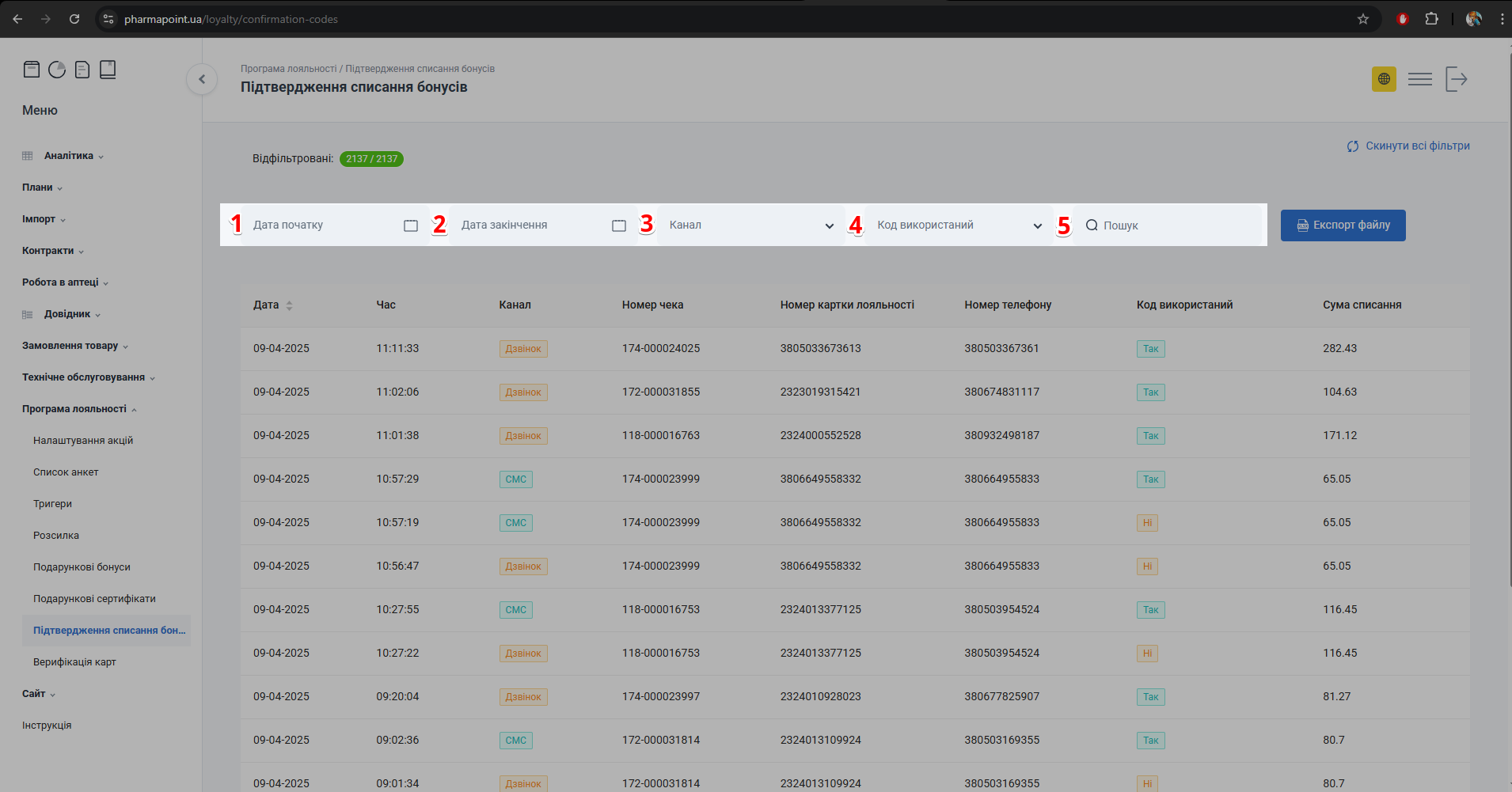1512x792 pixels.
Task: Bookmark this page with the star icon
Action: (x=1363, y=19)
